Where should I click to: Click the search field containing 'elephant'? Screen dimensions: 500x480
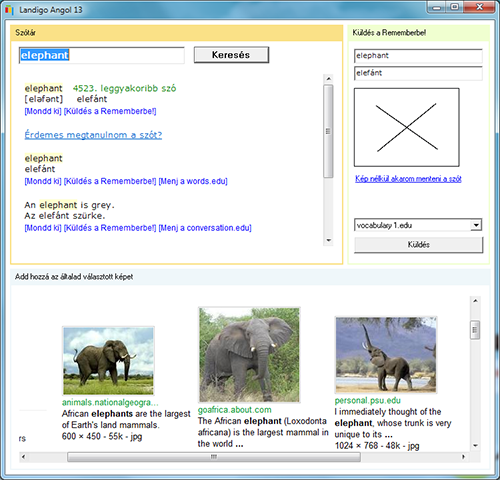pos(102,55)
